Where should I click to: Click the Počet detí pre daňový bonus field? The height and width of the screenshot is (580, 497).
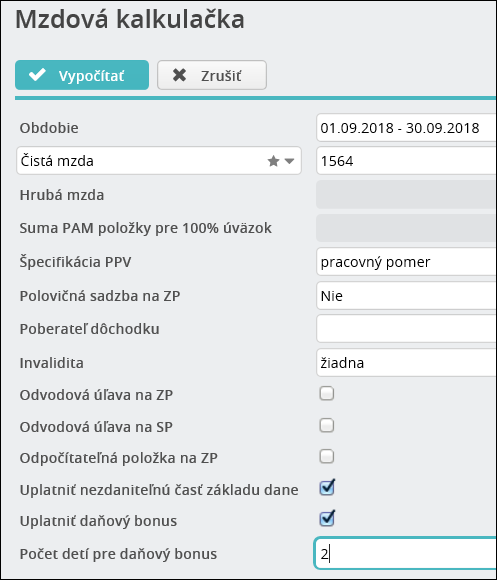406,554
